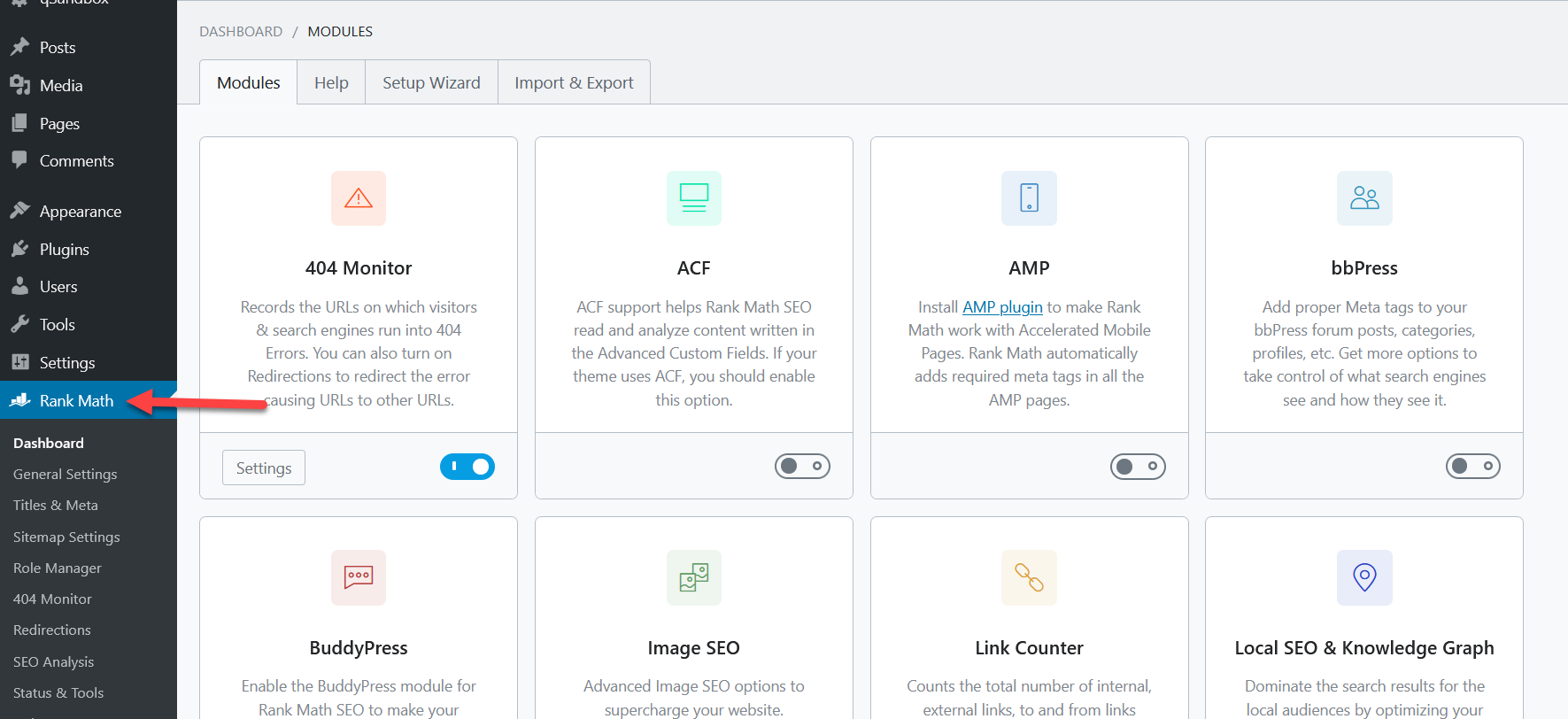Click the Media icon in sidebar
The height and width of the screenshot is (719, 1568).
[19, 85]
